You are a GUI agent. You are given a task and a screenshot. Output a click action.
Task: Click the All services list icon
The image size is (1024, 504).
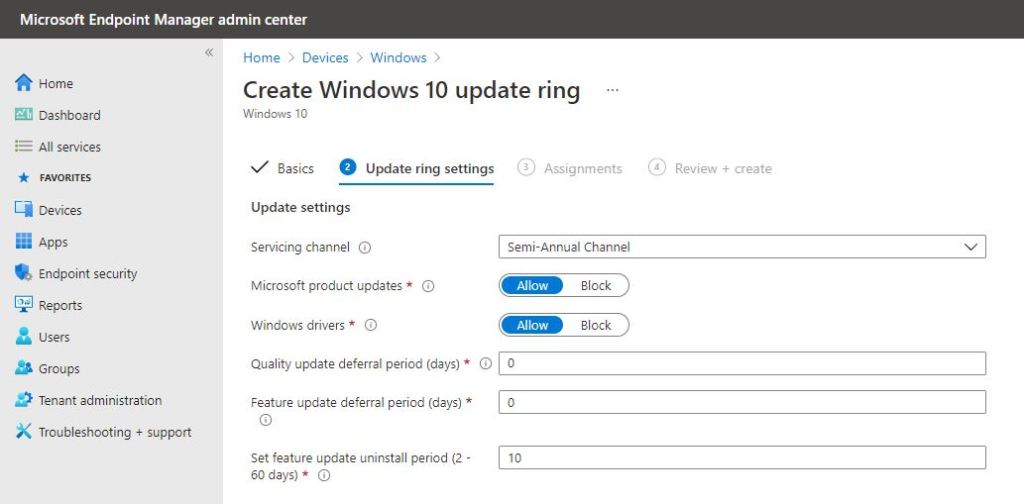(24, 147)
